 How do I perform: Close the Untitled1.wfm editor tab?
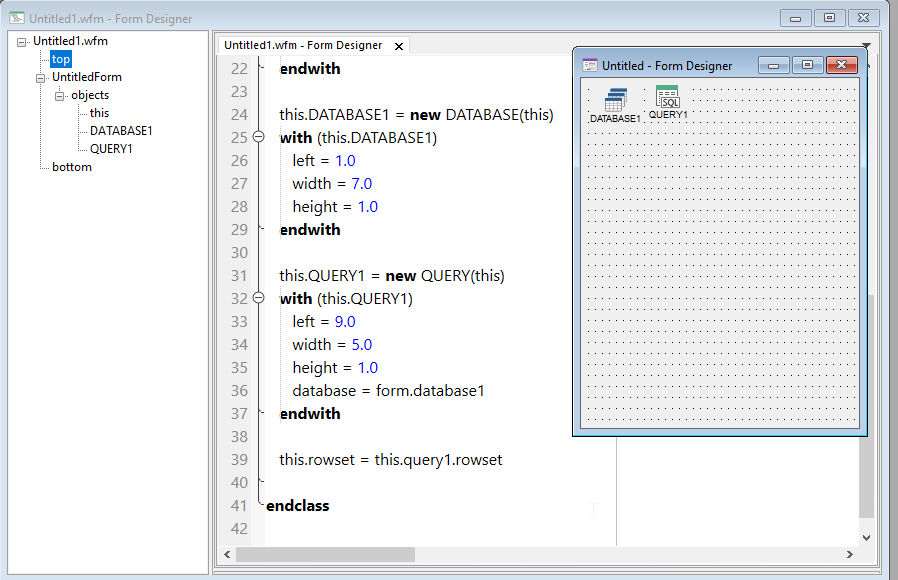[x=399, y=46]
